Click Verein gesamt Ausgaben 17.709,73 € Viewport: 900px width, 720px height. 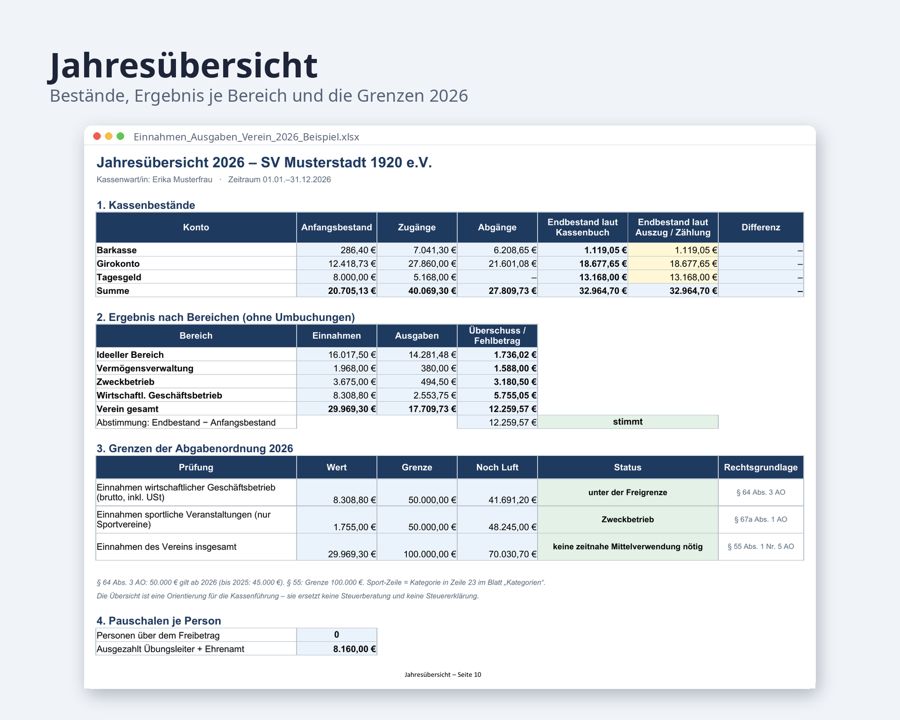click(x=417, y=409)
